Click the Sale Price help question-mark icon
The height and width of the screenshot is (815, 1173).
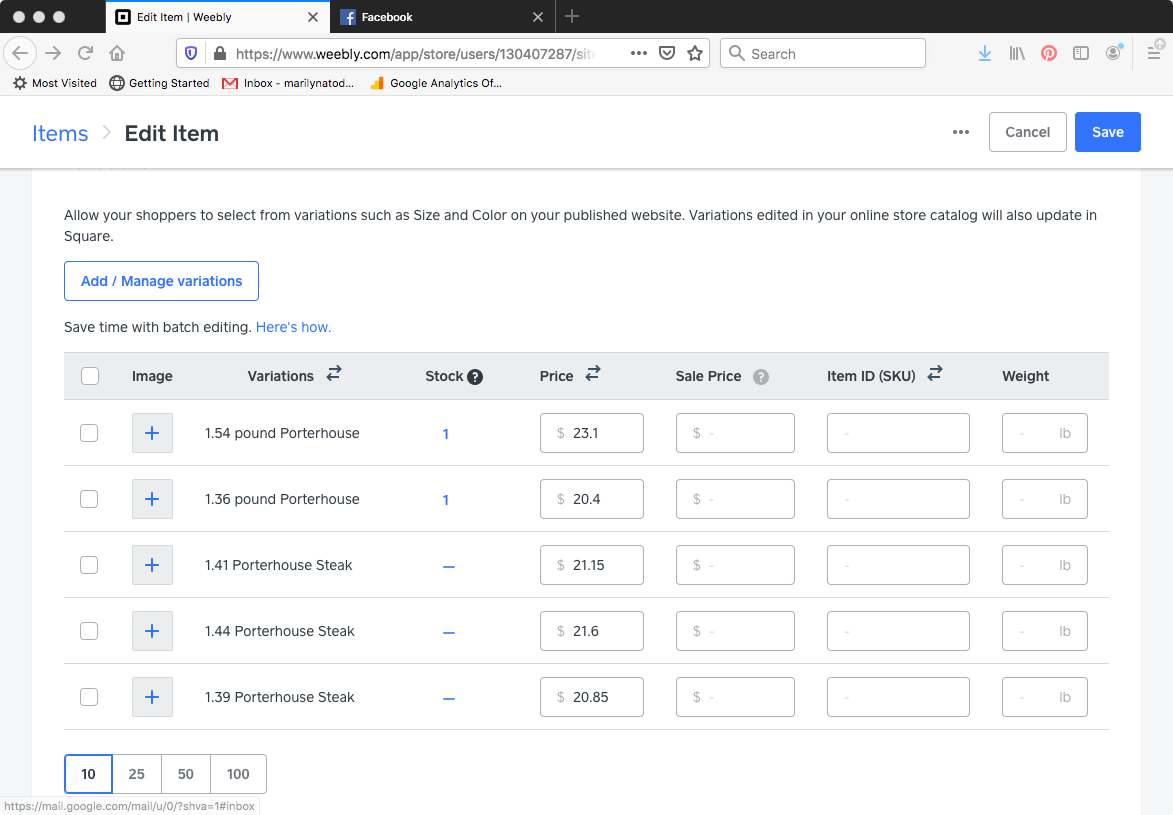(760, 377)
